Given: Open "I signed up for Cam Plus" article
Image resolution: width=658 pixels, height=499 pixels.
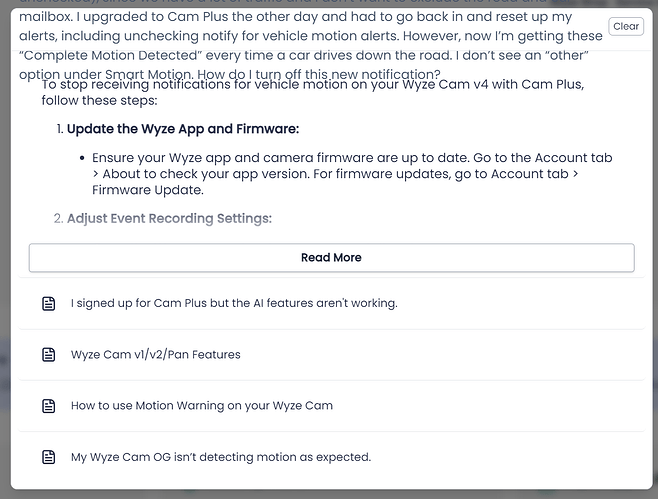Looking at the screenshot, I should (234, 303).
